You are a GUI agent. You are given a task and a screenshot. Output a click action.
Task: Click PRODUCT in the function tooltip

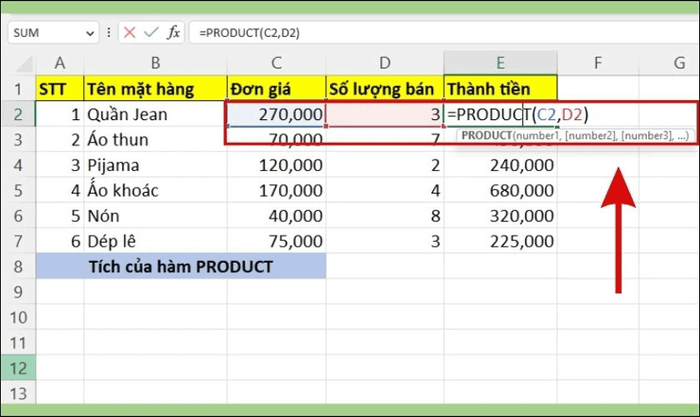pos(487,135)
